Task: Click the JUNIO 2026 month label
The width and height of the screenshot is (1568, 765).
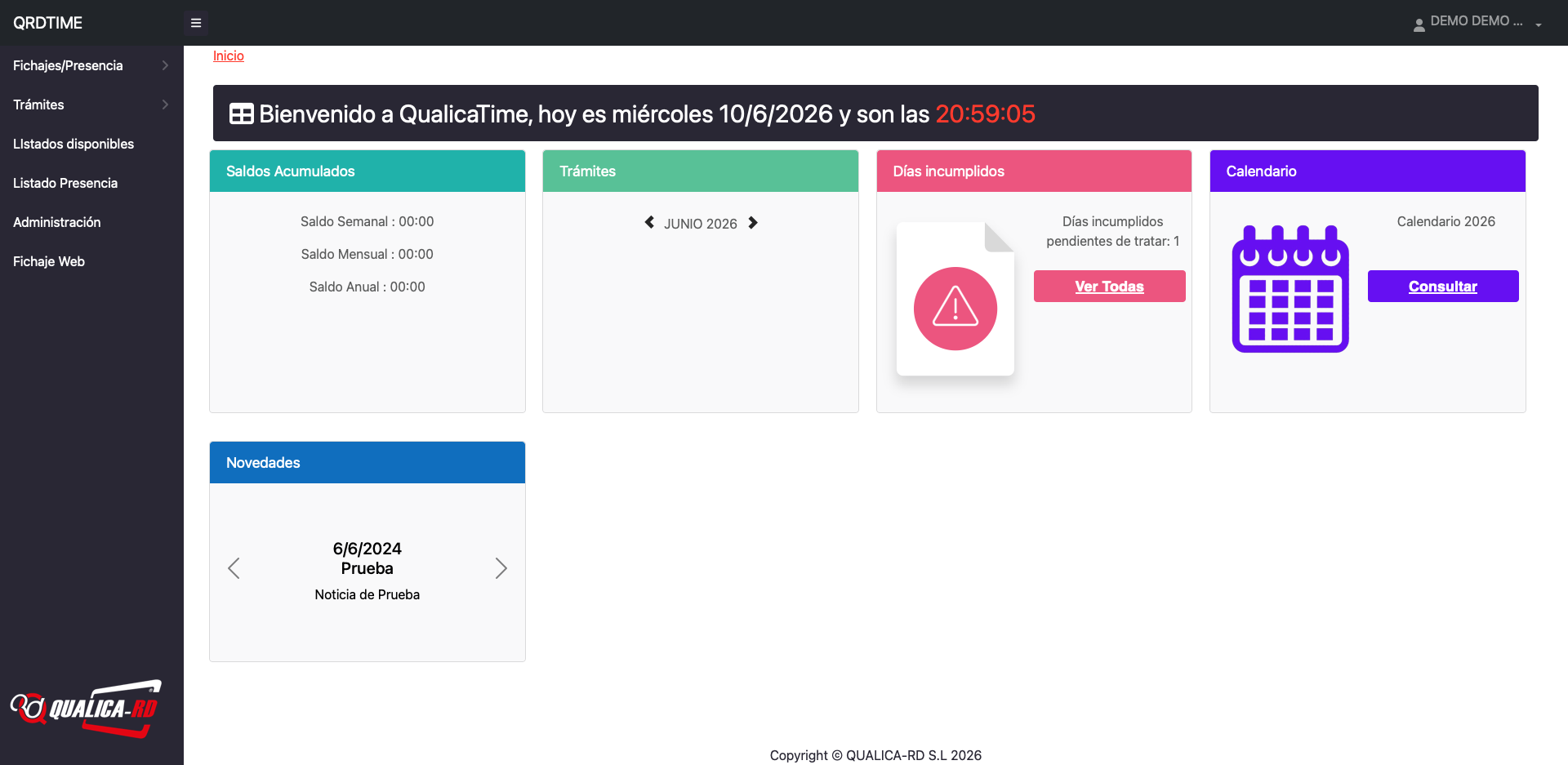Action: (x=701, y=224)
